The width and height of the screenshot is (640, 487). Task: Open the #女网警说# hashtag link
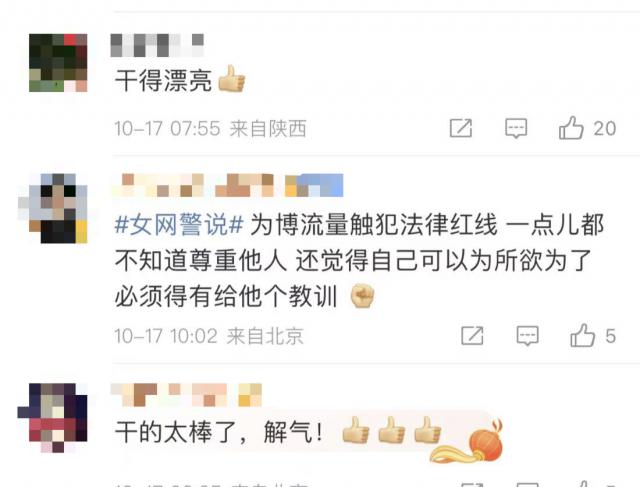click(x=179, y=225)
